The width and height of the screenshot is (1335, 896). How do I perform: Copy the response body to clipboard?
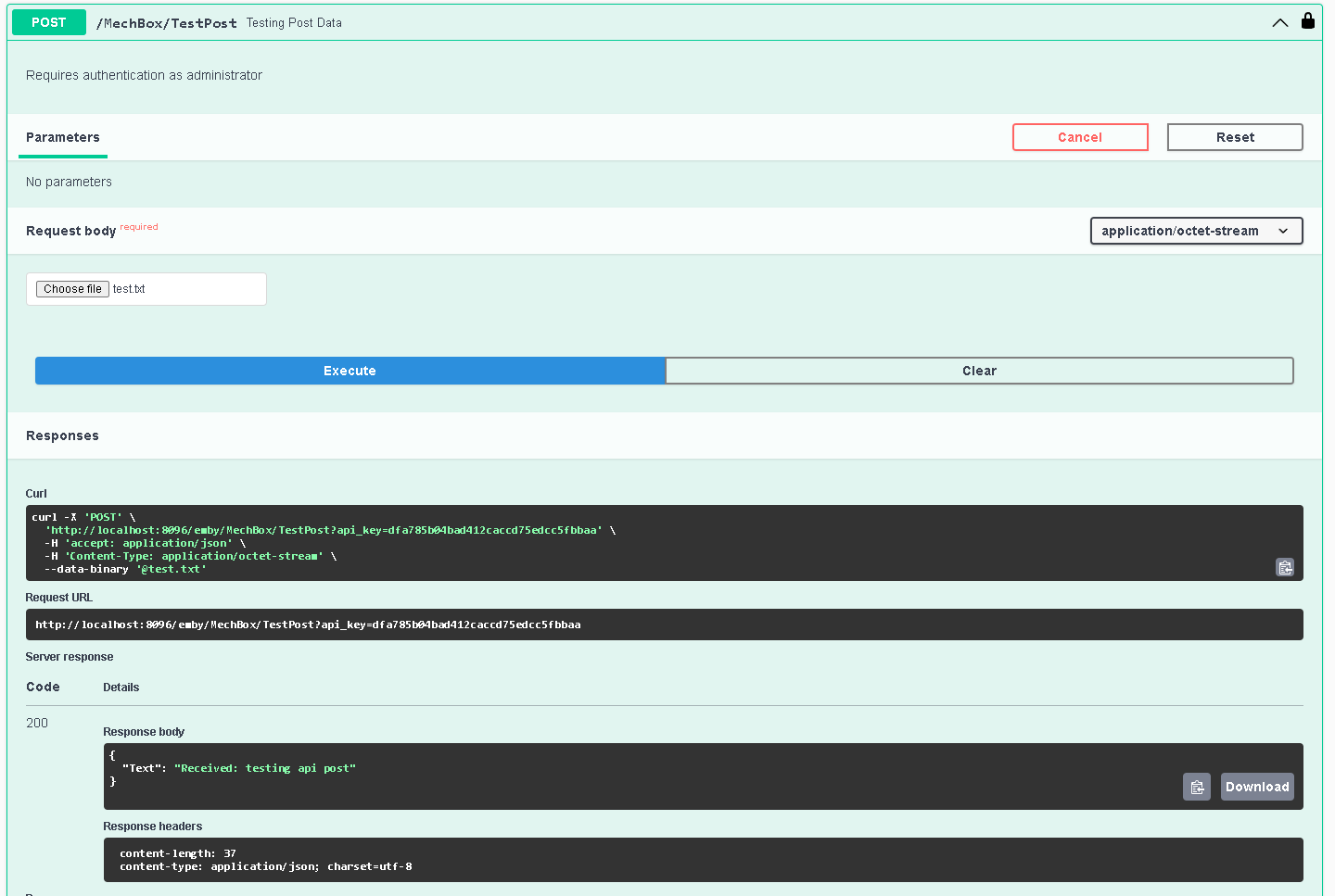(x=1196, y=787)
